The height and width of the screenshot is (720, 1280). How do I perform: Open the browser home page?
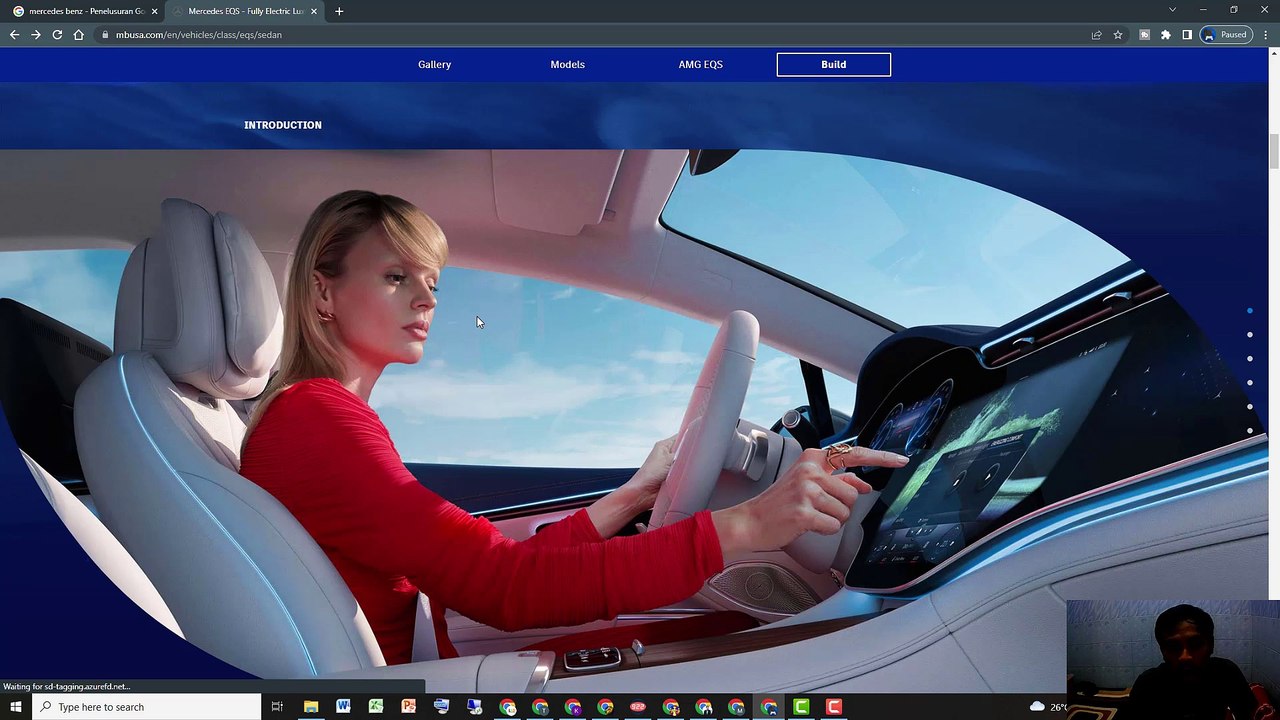point(79,35)
